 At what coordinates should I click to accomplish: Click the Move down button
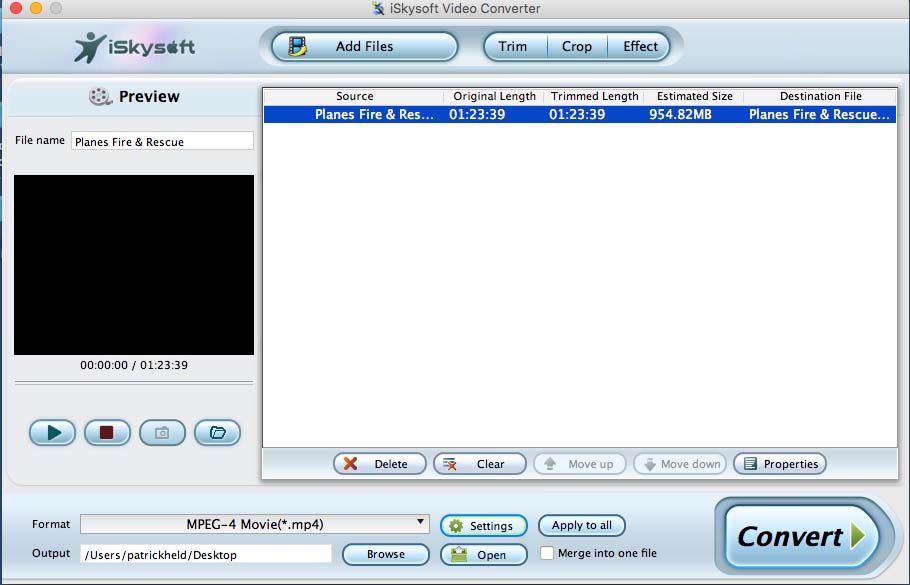[x=680, y=464]
